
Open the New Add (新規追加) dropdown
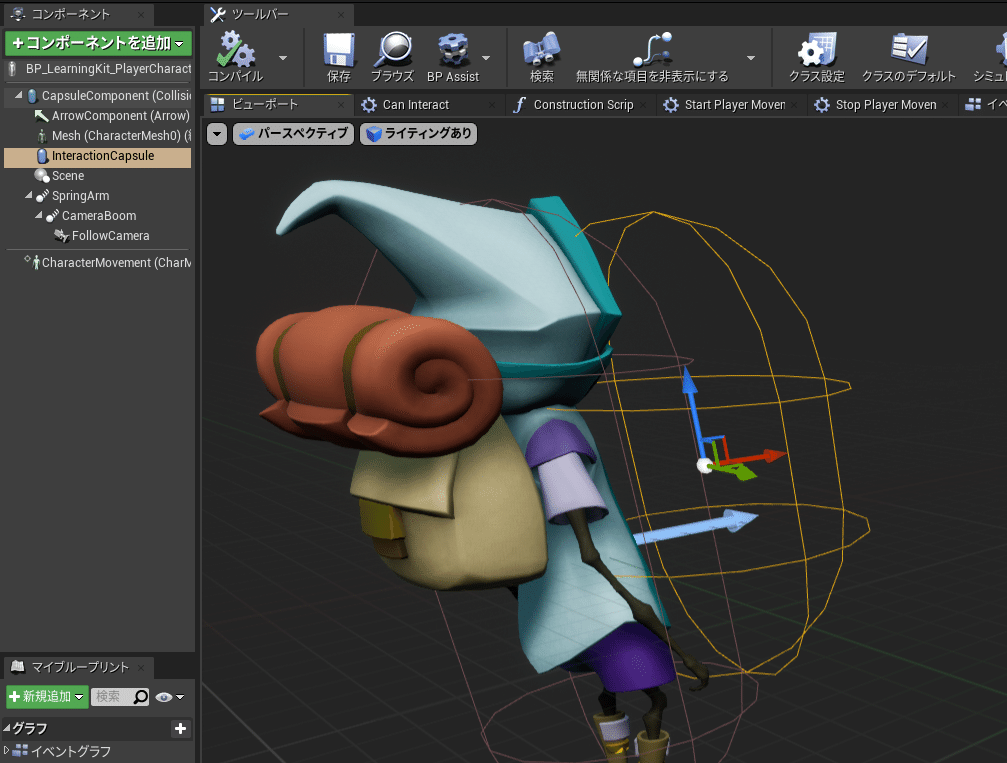click(x=47, y=697)
